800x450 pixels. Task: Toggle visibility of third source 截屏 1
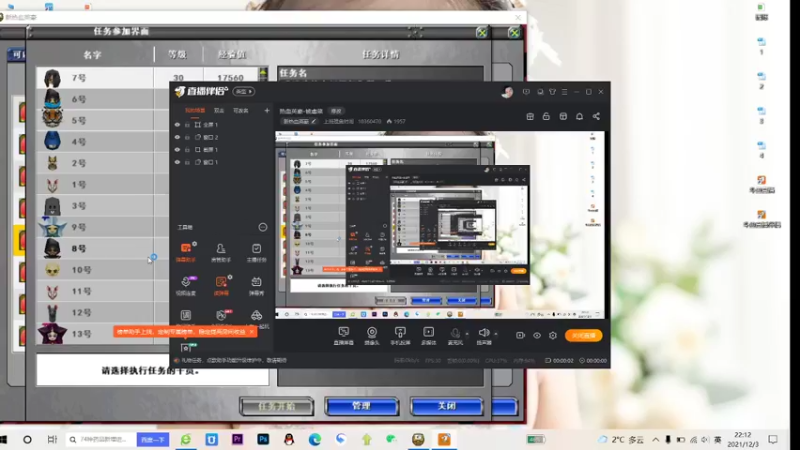pyautogui.click(x=177, y=149)
